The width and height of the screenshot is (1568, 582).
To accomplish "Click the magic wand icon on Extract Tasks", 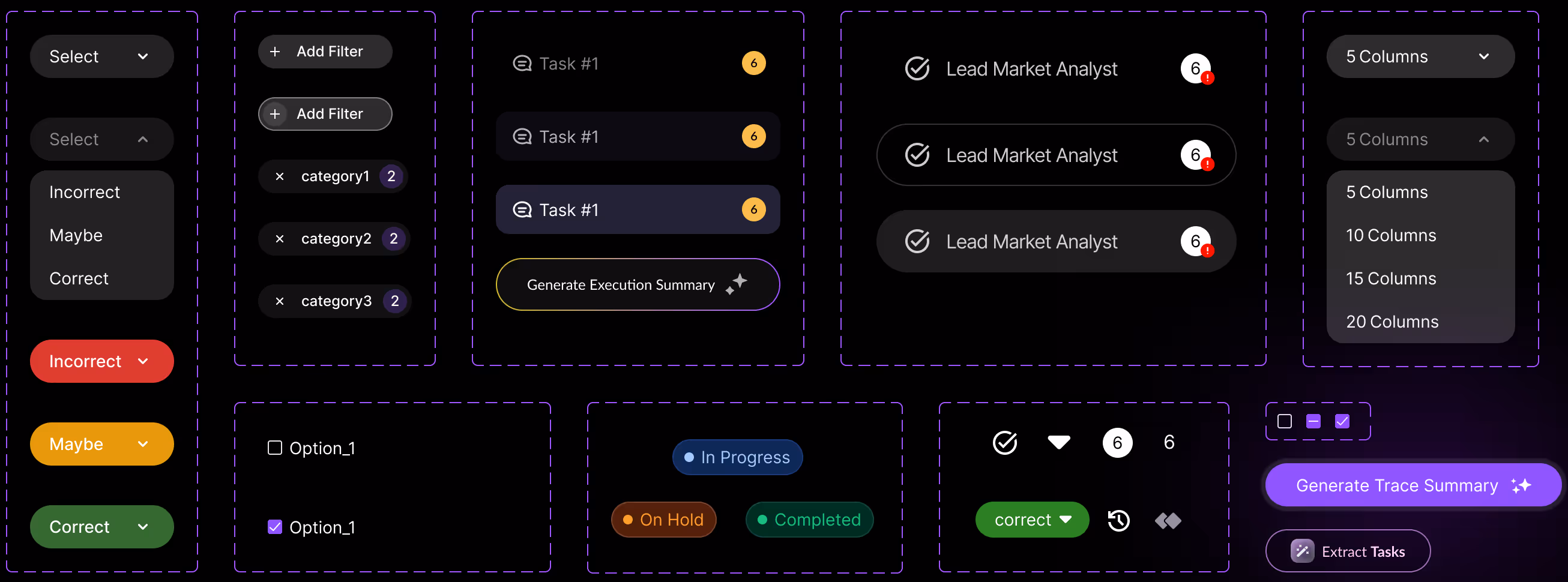I will point(1302,551).
